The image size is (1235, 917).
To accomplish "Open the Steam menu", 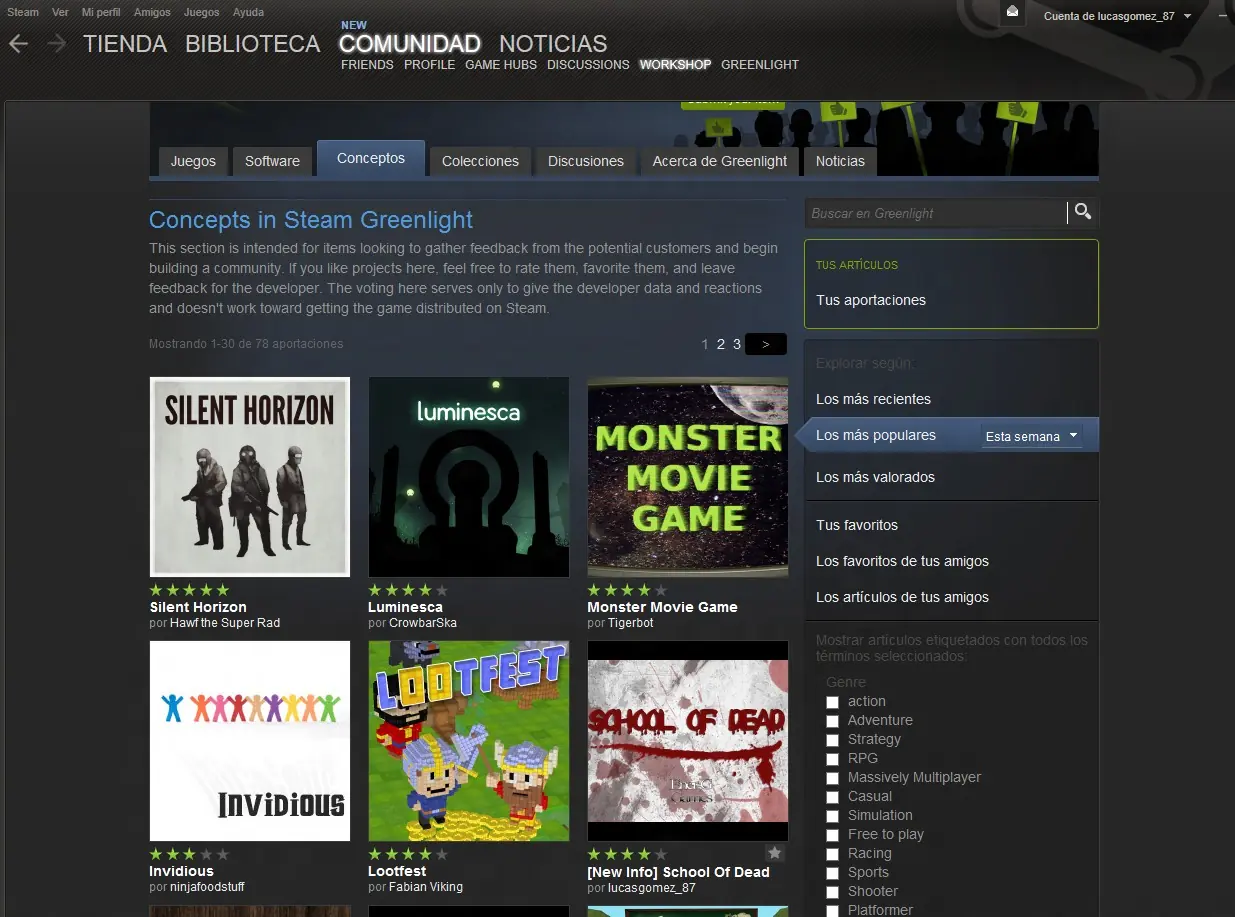I will tap(23, 12).
